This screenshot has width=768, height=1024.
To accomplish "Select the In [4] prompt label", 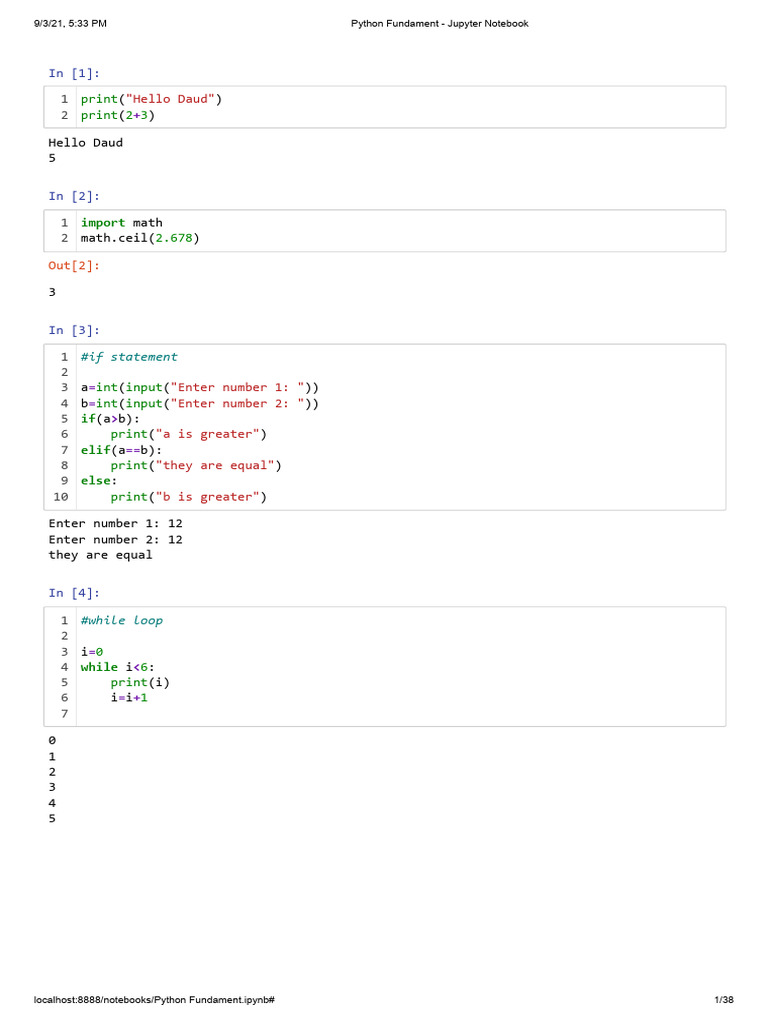I will pyautogui.click(x=75, y=593).
